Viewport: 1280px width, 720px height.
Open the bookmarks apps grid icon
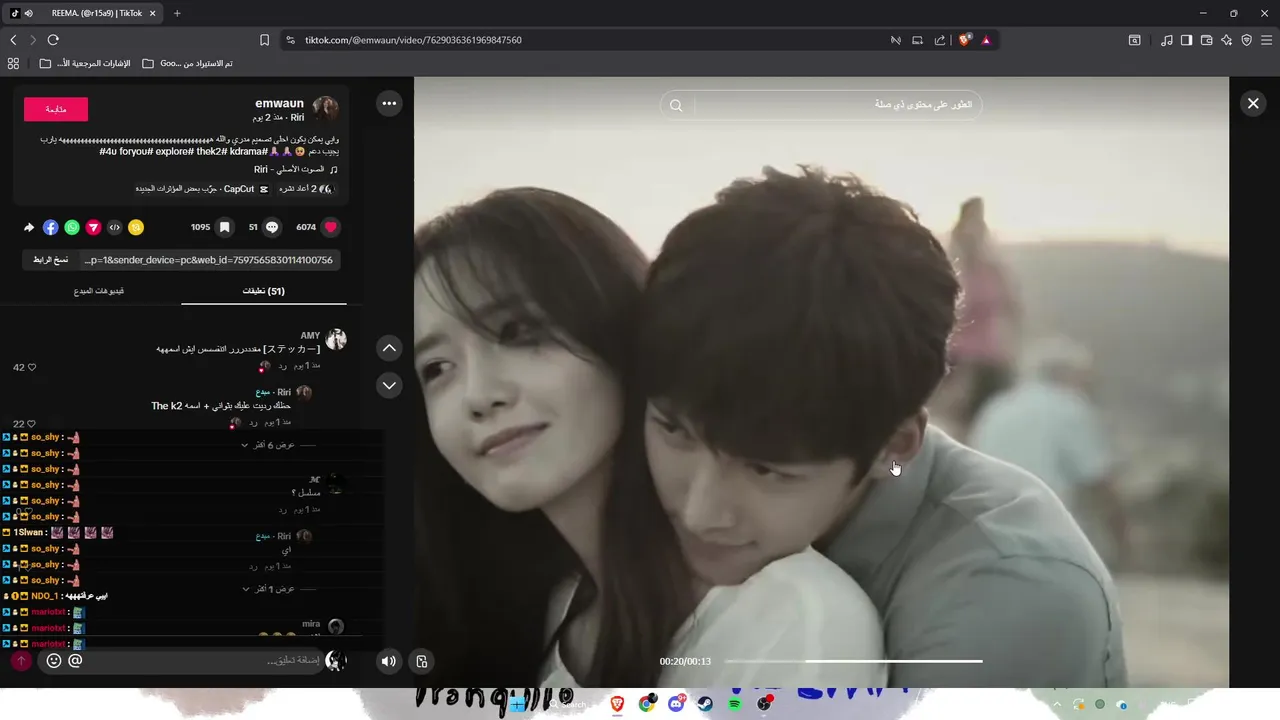click(13, 63)
